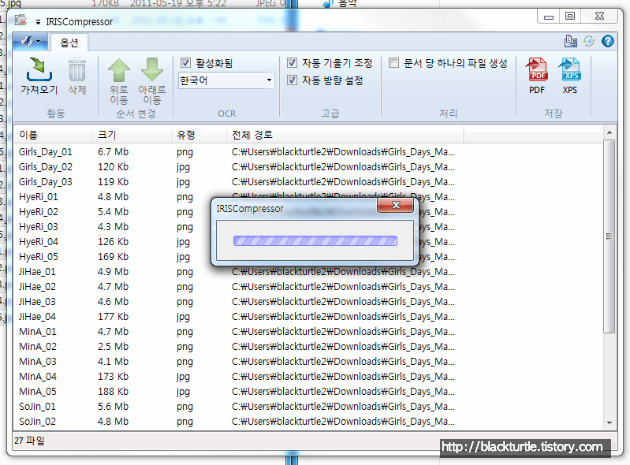Click the 가져오기 import icon

39,70
